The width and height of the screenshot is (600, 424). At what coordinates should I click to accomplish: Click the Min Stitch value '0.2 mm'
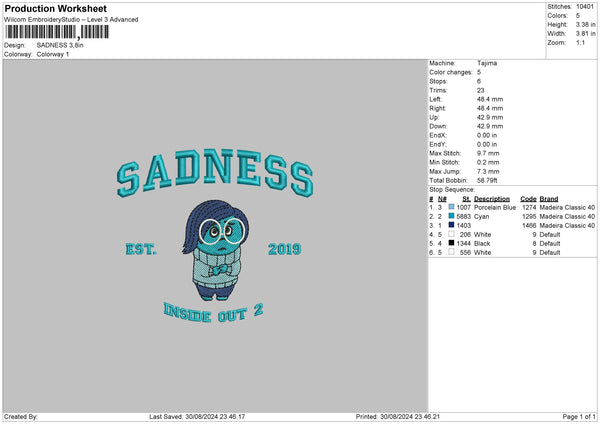pyautogui.click(x=488, y=162)
